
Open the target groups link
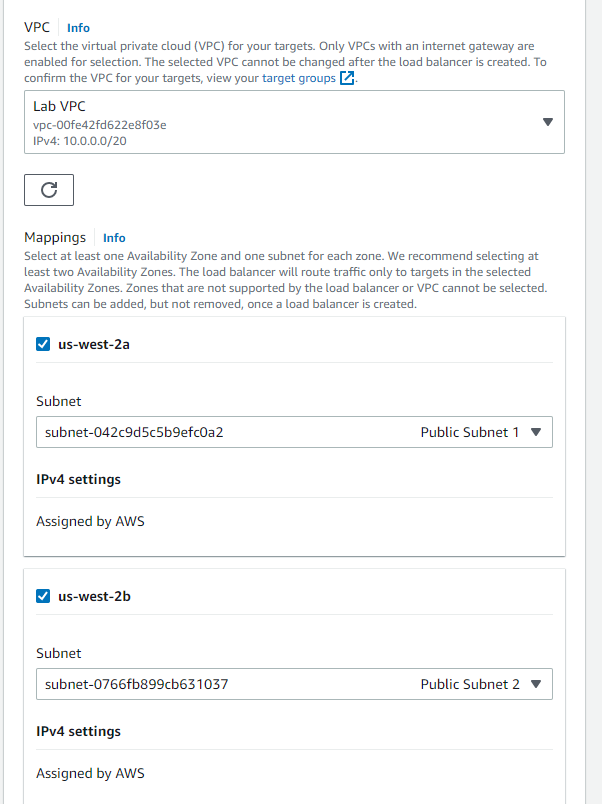[x=299, y=78]
